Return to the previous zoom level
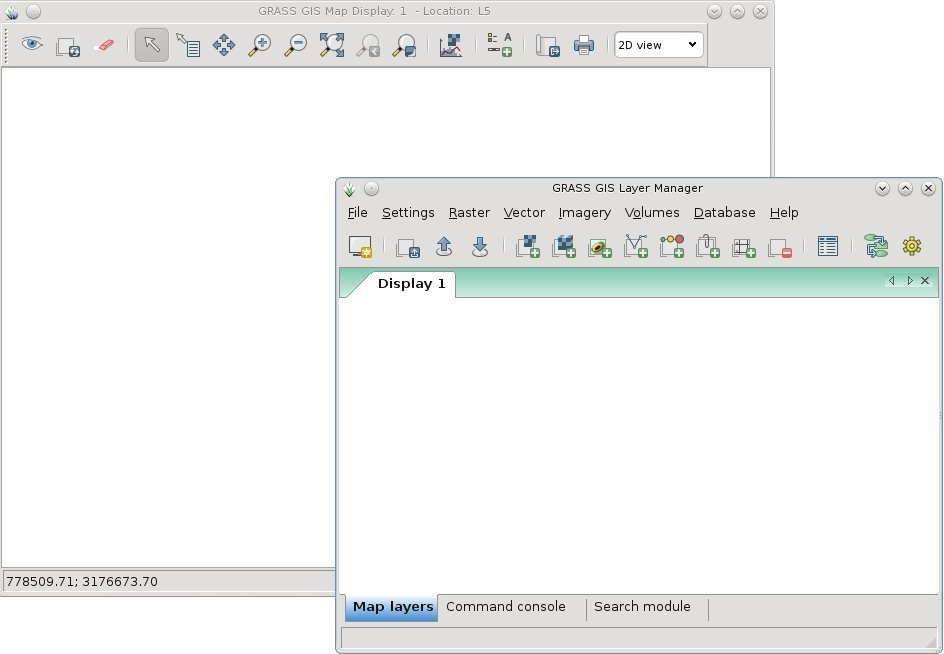The image size is (944, 654). (368, 45)
